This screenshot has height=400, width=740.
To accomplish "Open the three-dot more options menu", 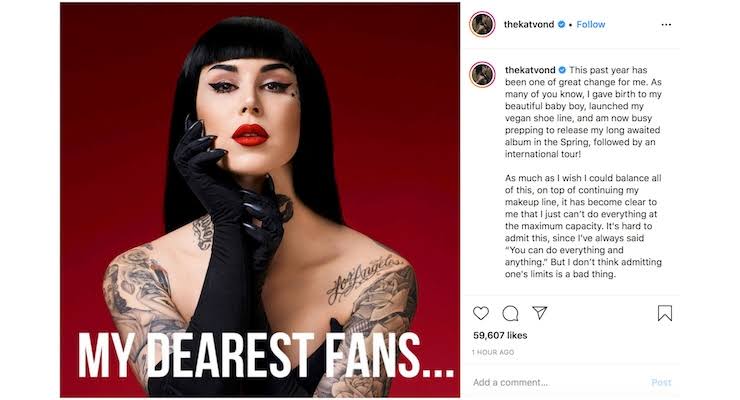I will tap(666, 25).
